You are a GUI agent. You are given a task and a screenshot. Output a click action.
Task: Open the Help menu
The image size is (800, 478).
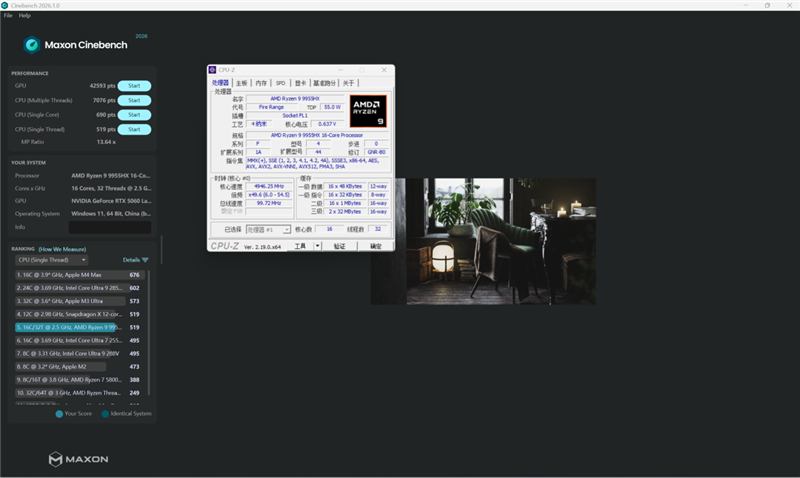pyautogui.click(x=24, y=15)
